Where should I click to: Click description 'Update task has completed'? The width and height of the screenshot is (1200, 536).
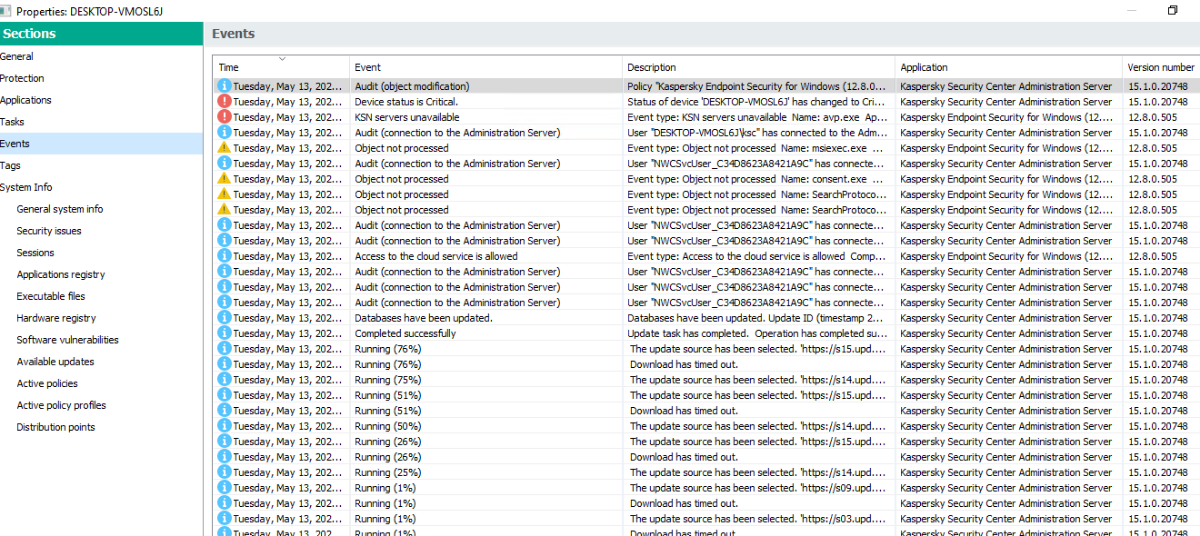757,333
